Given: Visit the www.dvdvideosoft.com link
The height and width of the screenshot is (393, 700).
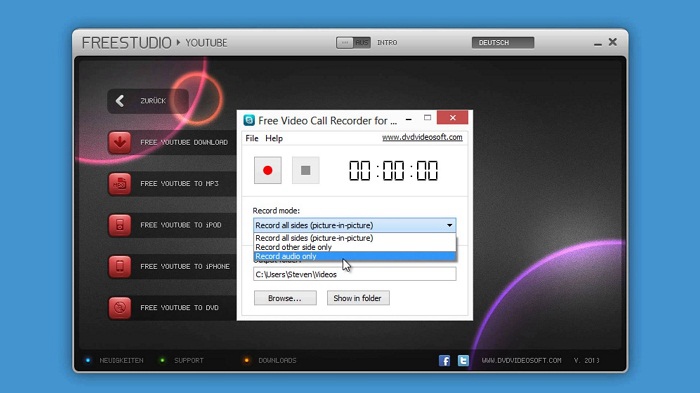Looking at the screenshot, I should tap(422, 137).
